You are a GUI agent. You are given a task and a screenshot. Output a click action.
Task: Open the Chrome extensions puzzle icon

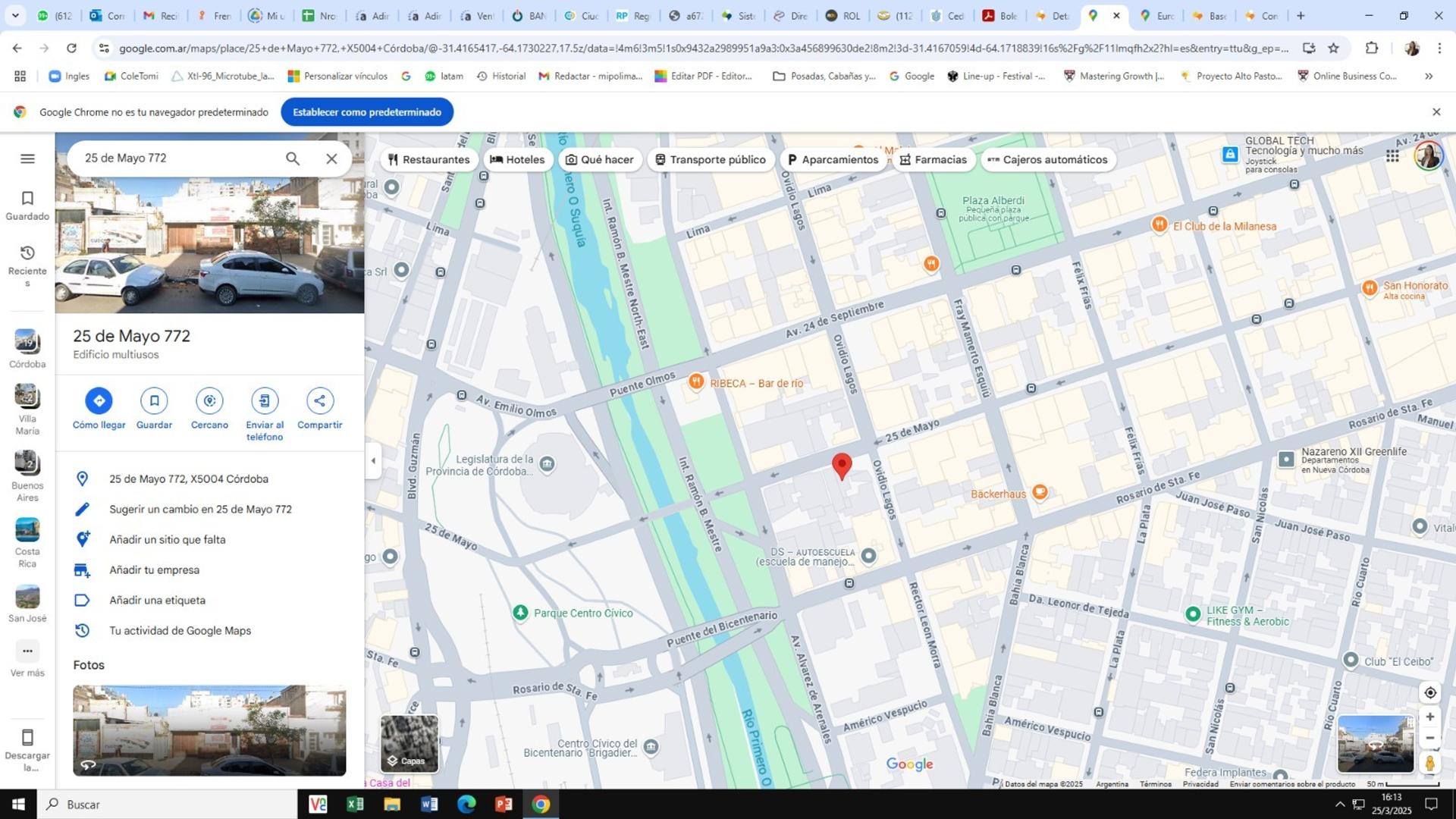[1372, 49]
